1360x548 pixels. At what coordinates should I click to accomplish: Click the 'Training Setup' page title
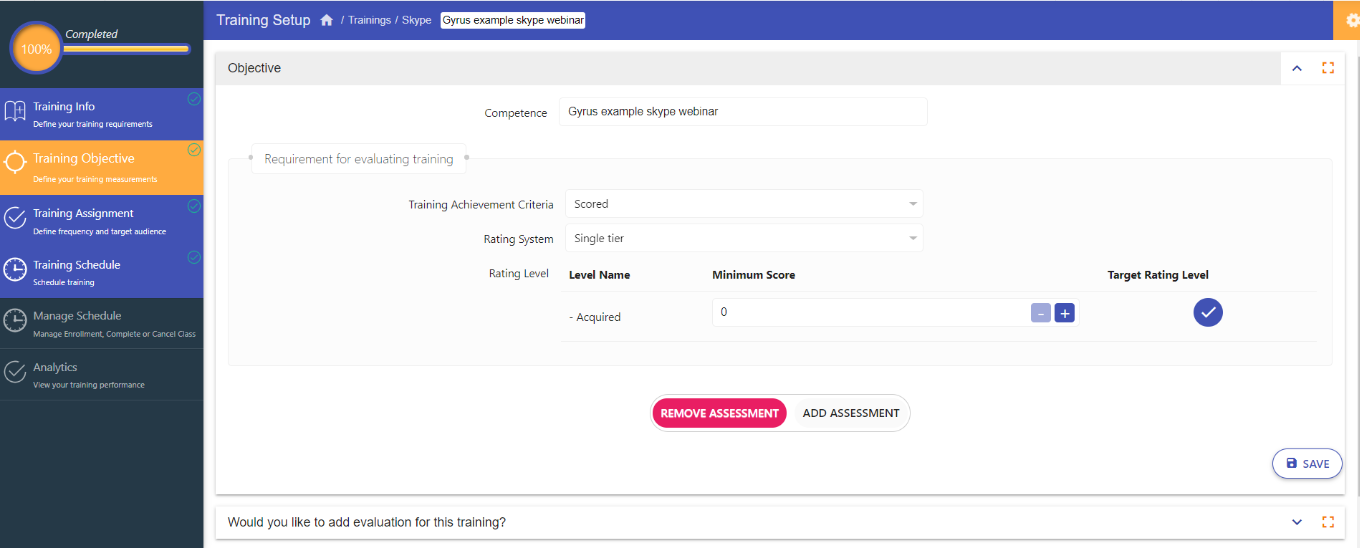coord(263,20)
